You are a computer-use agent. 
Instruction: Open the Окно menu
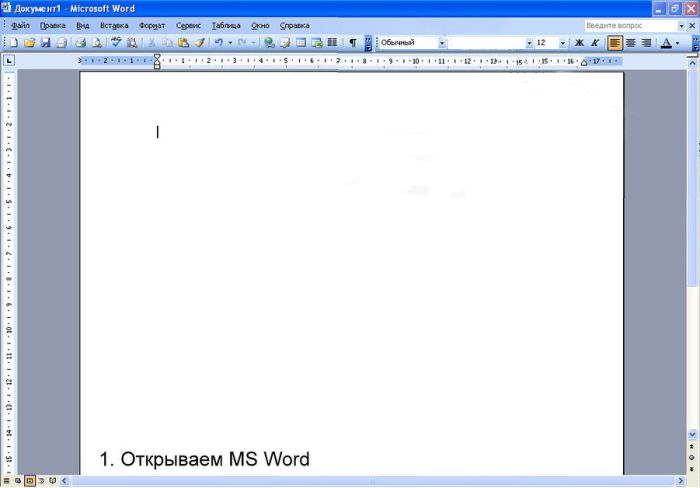point(260,25)
